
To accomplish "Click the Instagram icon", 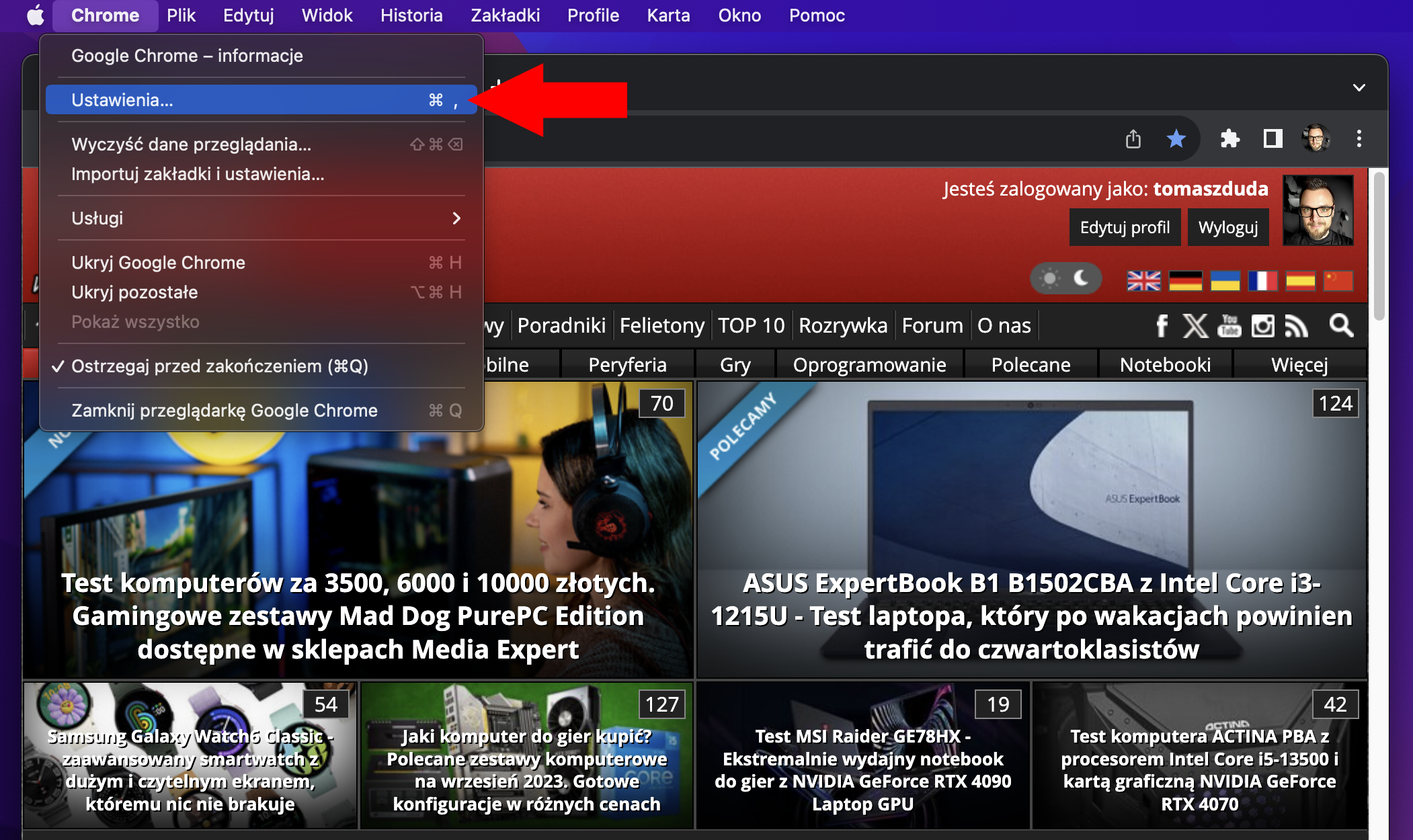I will tap(1262, 326).
